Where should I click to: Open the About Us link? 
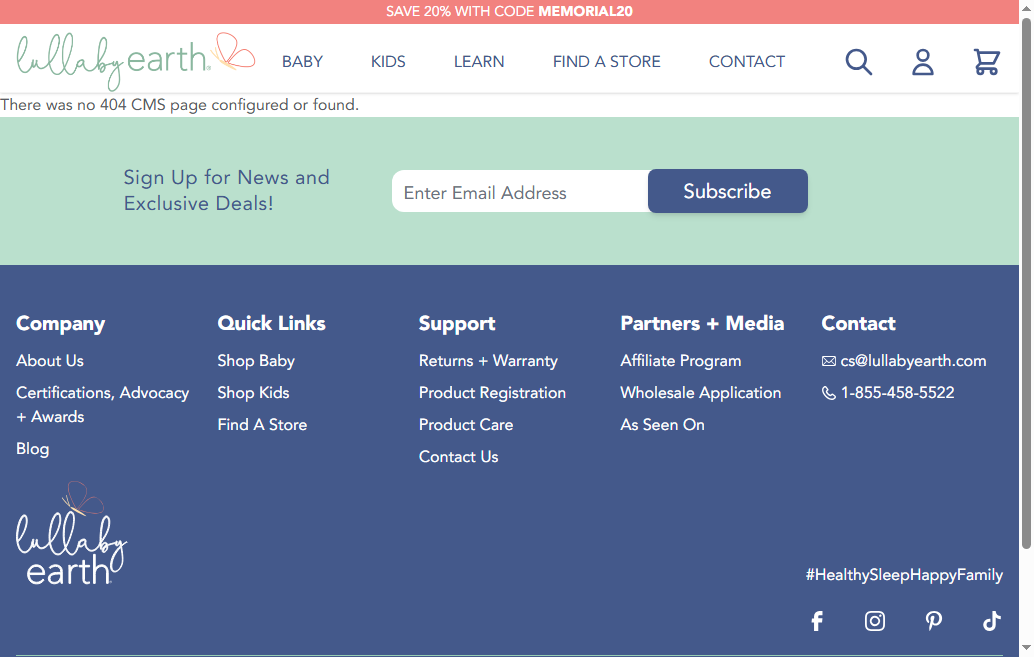tap(50, 361)
